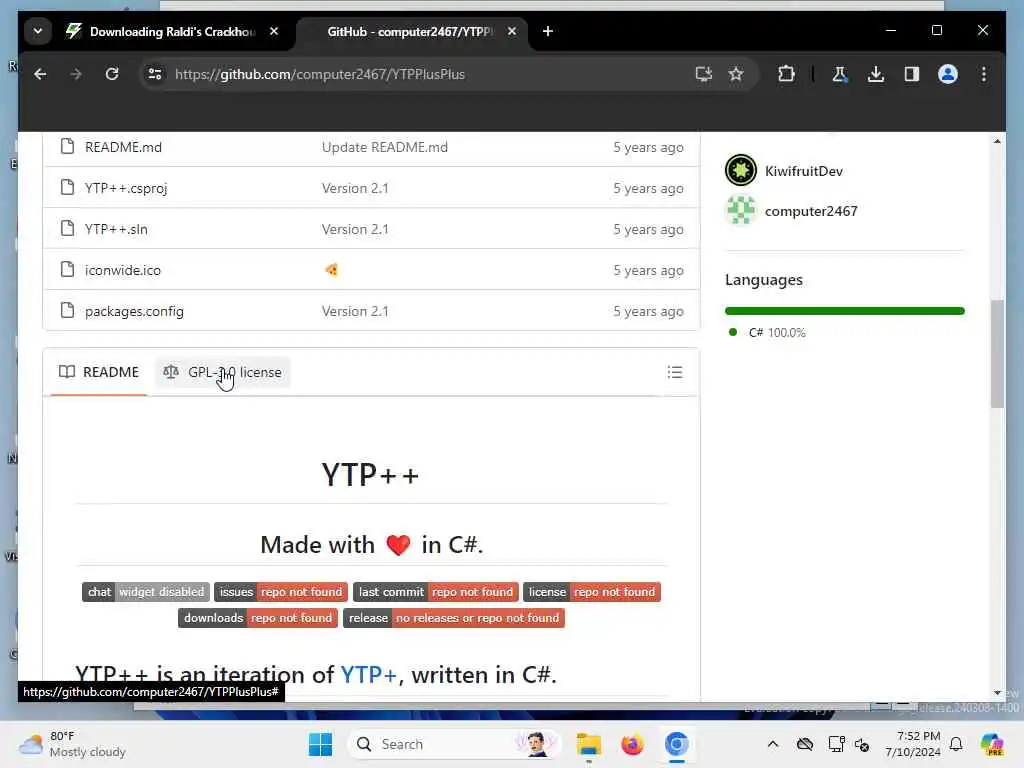Click the issues repo not found badge
The height and width of the screenshot is (768, 1024).
click(x=281, y=592)
